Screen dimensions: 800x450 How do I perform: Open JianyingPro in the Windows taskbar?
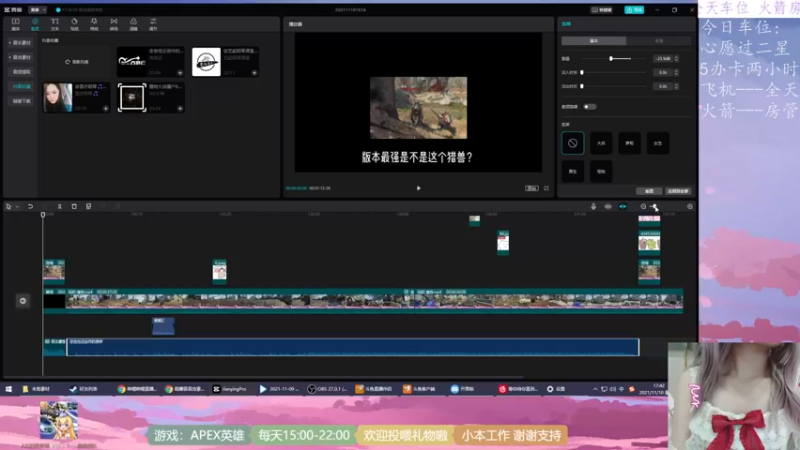(230, 389)
